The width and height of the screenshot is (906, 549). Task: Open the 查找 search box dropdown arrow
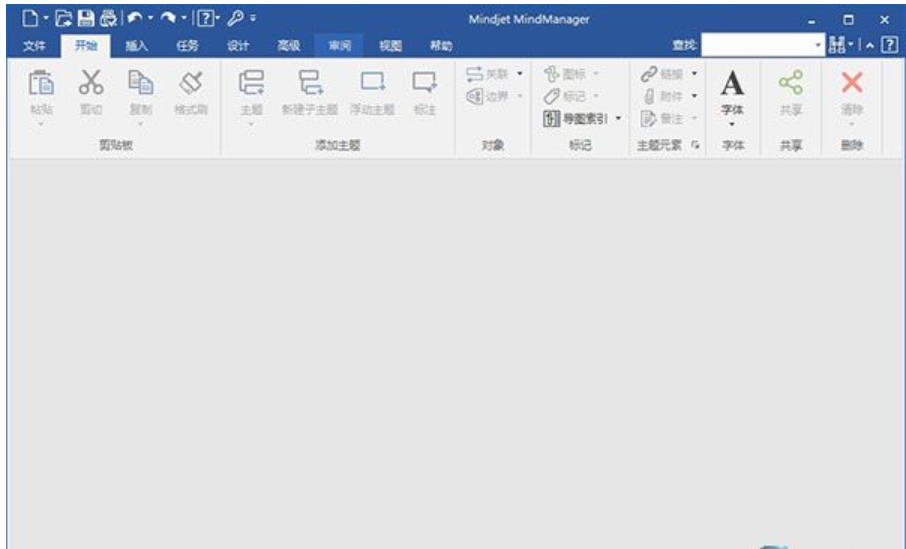pos(818,45)
